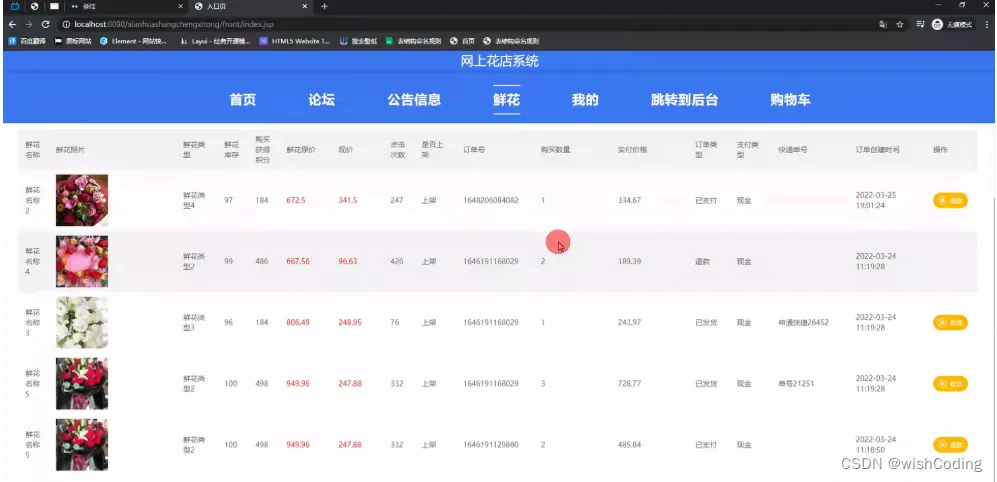Click the current price 341.5
997x482 pixels.
coord(348,200)
